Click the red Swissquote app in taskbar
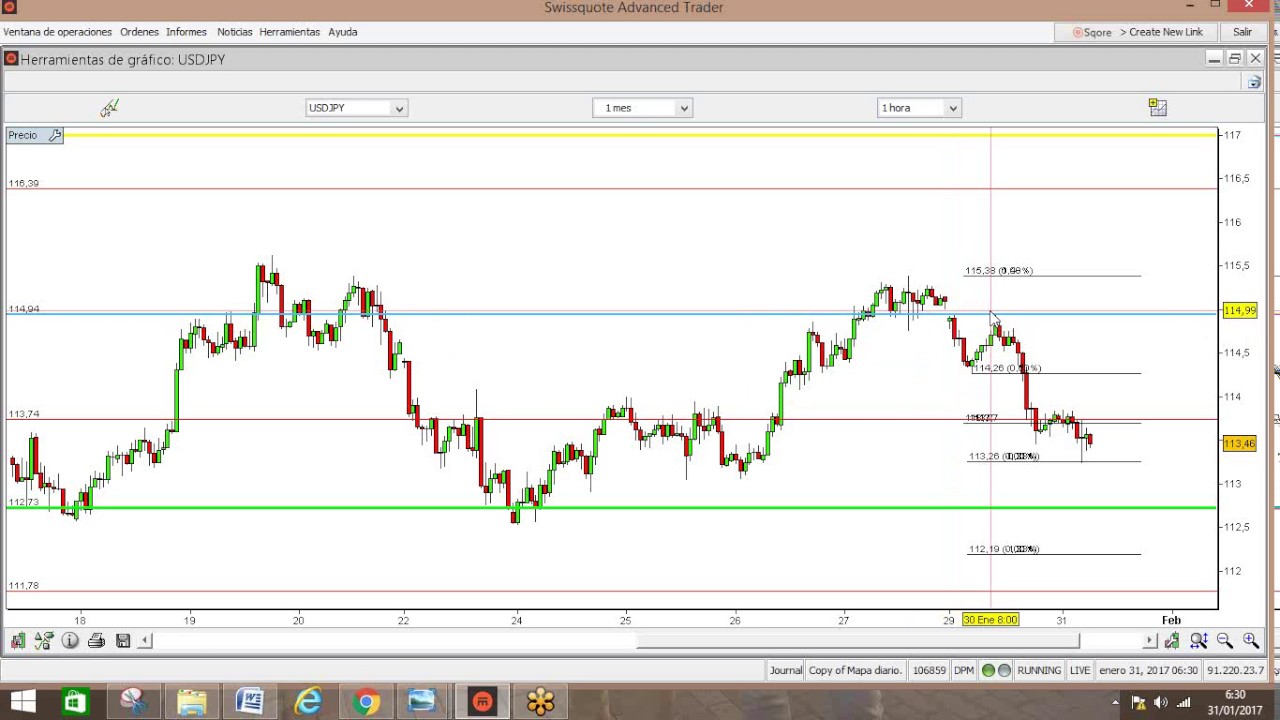The height and width of the screenshot is (720, 1280). coord(483,702)
